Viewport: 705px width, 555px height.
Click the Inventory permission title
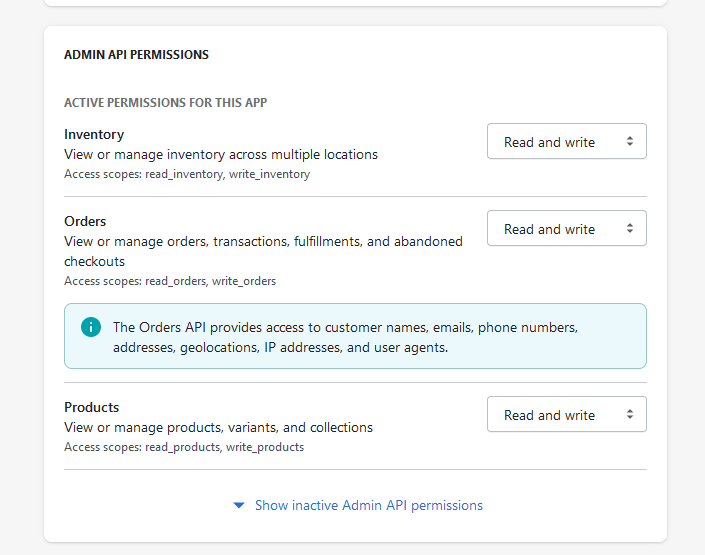pos(94,134)
